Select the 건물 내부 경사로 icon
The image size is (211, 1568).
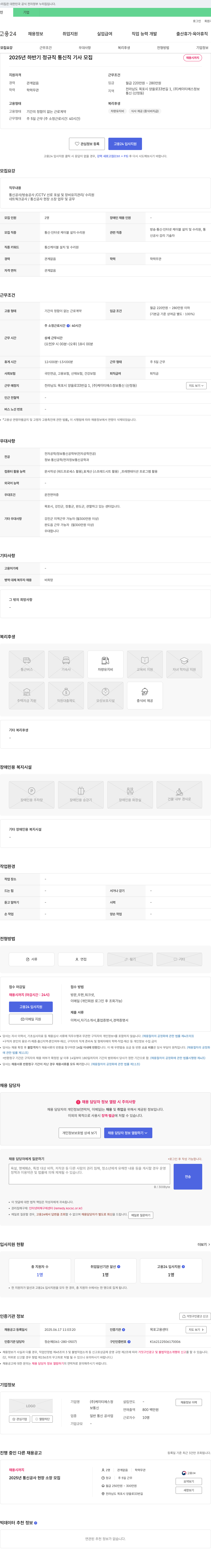179,794
